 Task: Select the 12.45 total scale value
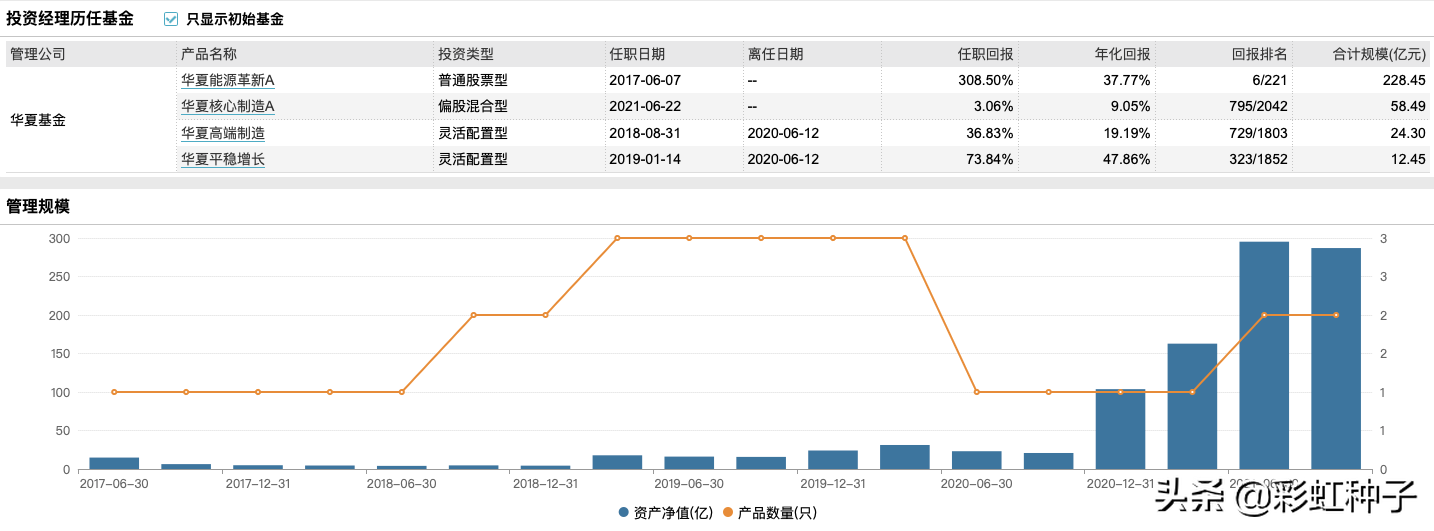point(1407,159)
